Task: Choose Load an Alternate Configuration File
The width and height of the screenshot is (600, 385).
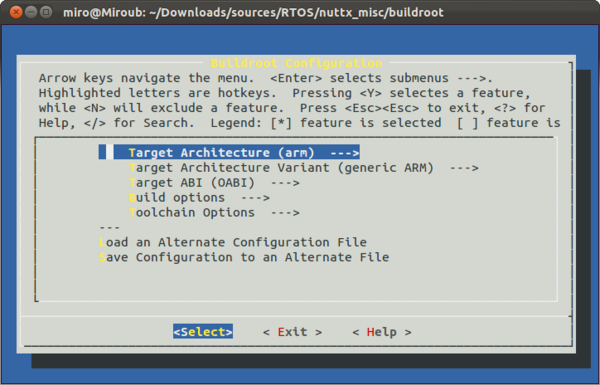Action: point(233,242)
